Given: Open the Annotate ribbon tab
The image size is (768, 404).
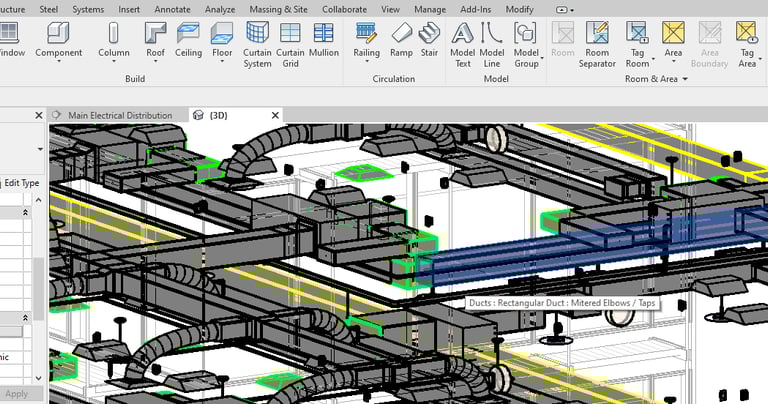Looking at the screenshot, I should [x=172, y=9].
